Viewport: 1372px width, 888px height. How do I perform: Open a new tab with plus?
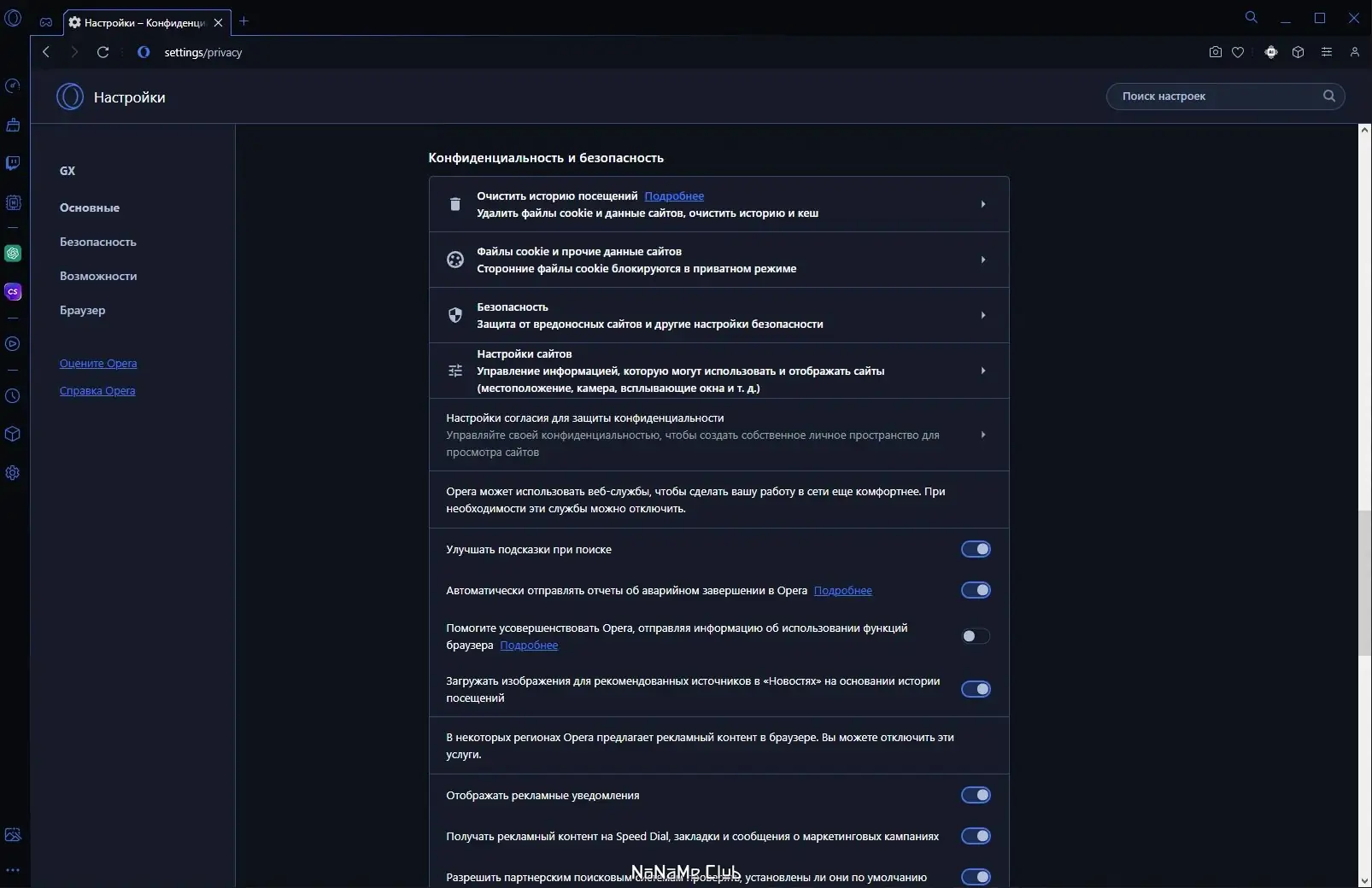[243, 21]
